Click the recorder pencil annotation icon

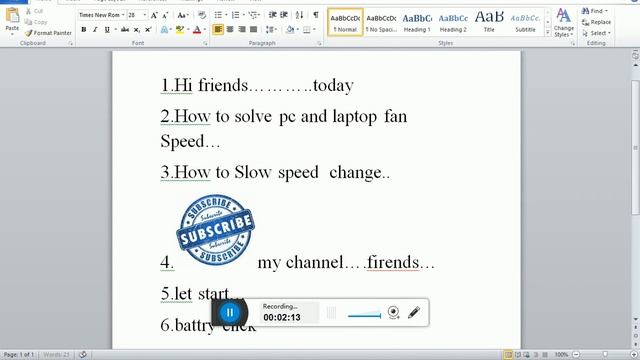point(414,313)
